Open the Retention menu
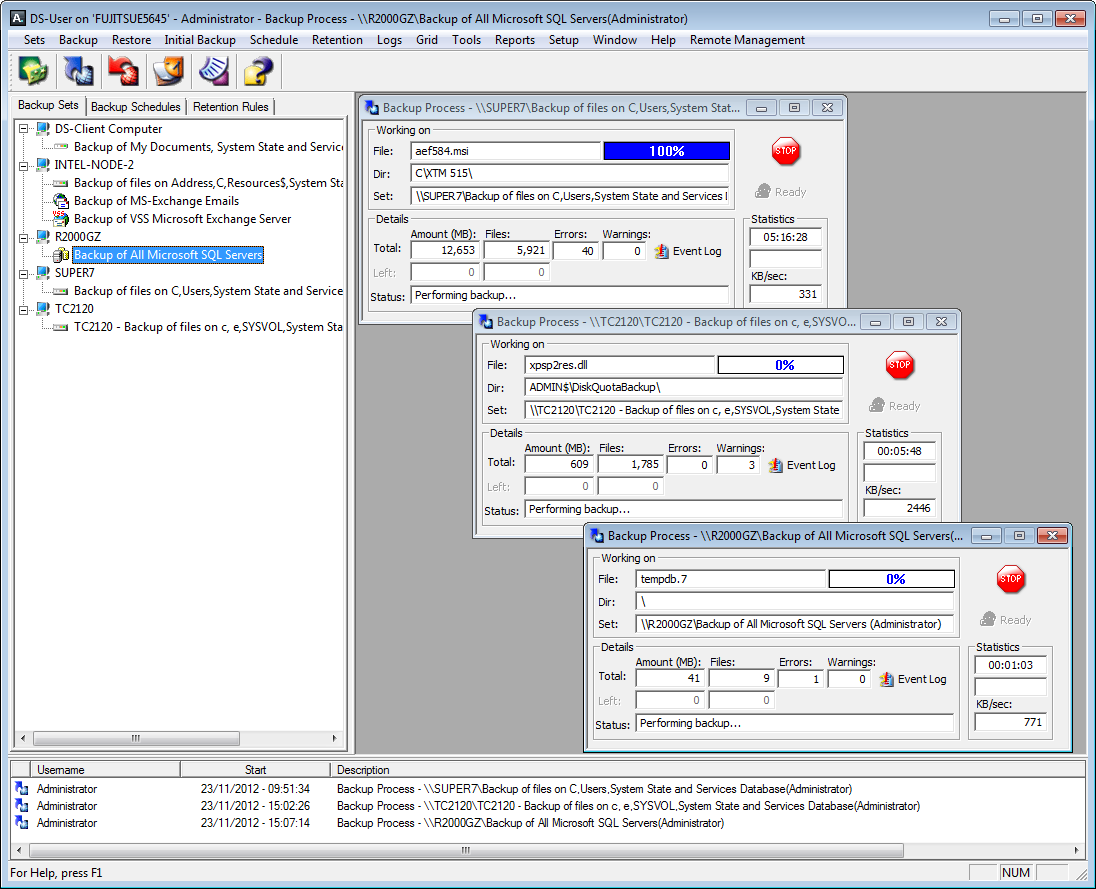The image size is (1096, 889). point(337,40)
